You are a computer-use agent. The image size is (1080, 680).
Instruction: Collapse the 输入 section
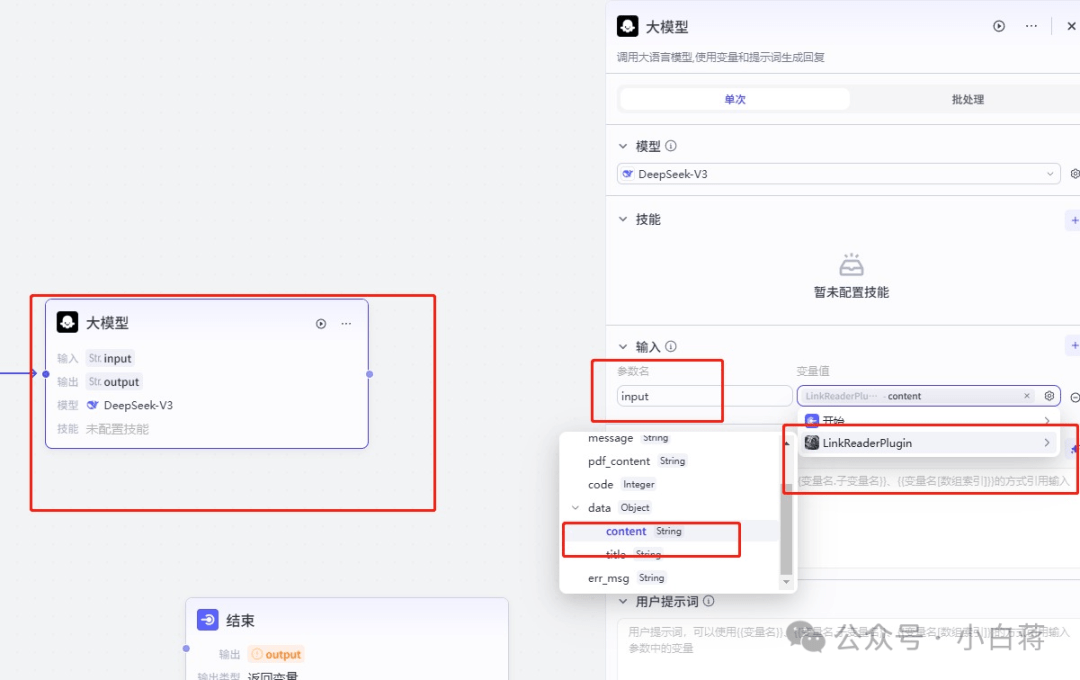pyautogui.click(x=623, y=347)
